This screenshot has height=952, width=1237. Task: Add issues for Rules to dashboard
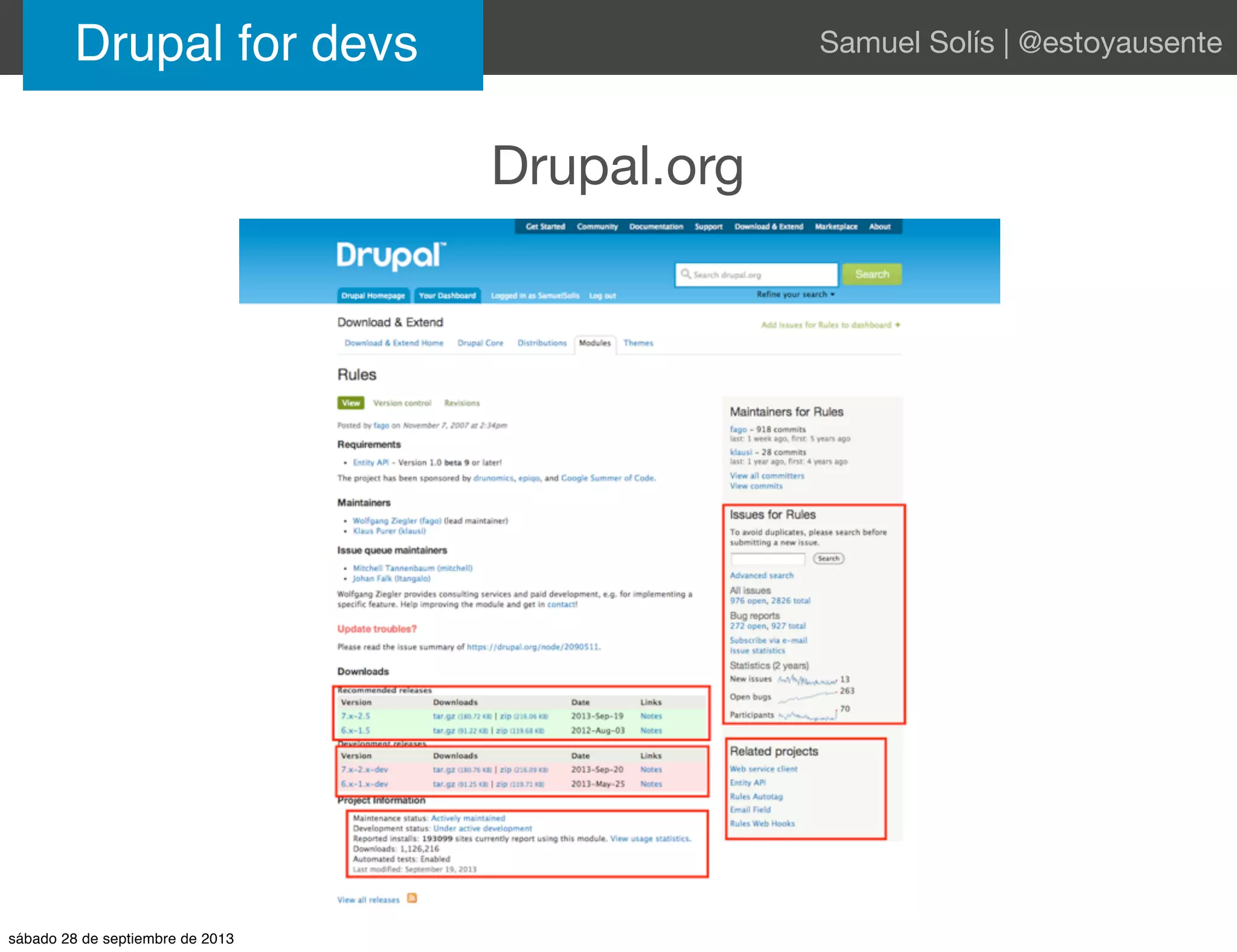(x=831, y=325)
